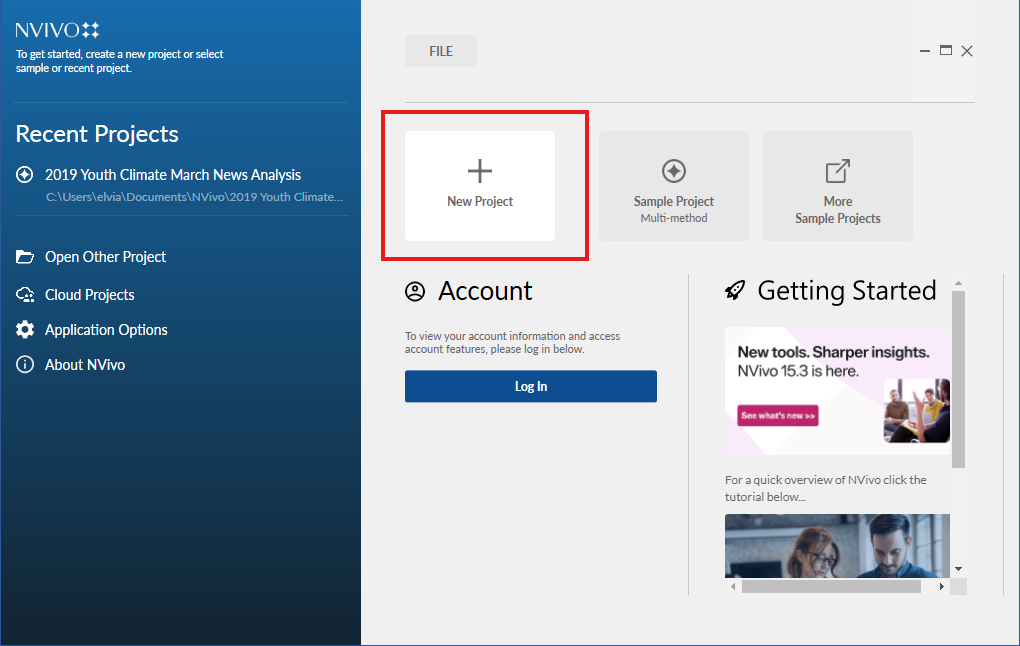Click the New Project plus icon
Screen dimensions: 1020x646
coord(480,171)
